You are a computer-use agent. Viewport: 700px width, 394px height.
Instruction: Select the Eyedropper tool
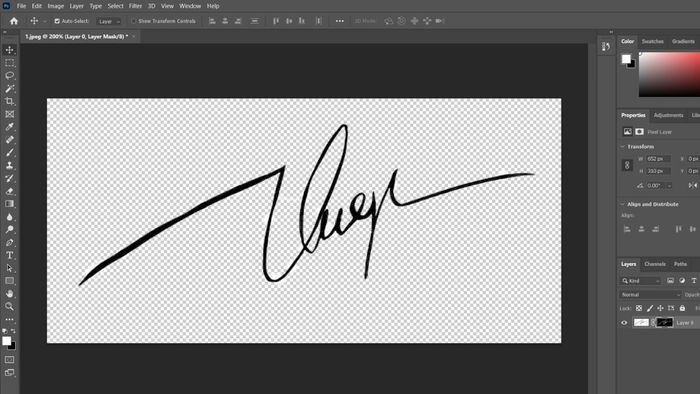pyautogui.click(x=9, y=127)
